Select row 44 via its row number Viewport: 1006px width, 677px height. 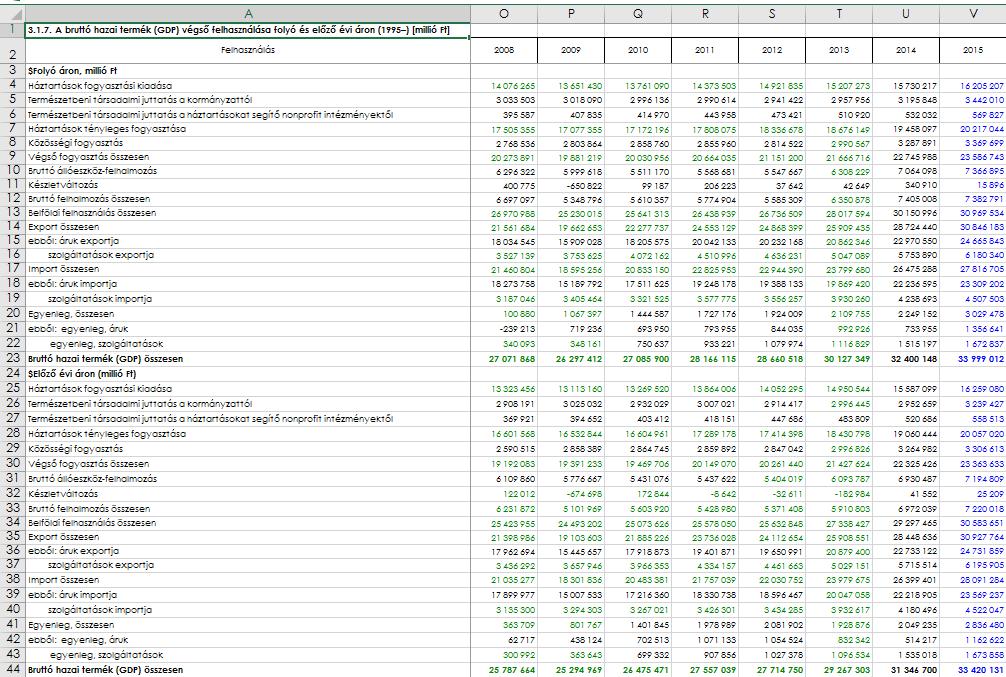[x=12, y=669]
